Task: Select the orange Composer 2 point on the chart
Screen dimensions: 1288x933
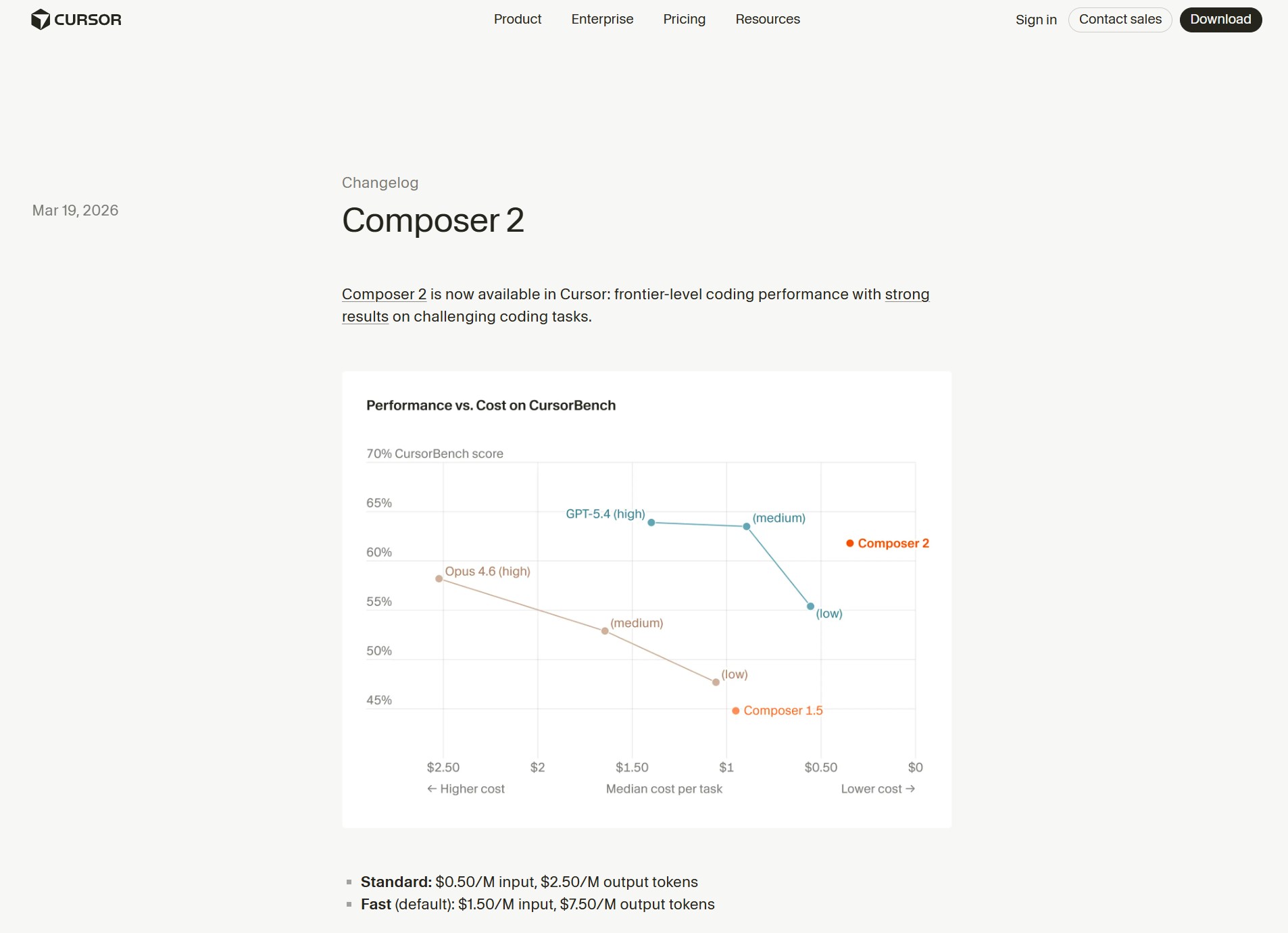Action: tap(849, 543)
